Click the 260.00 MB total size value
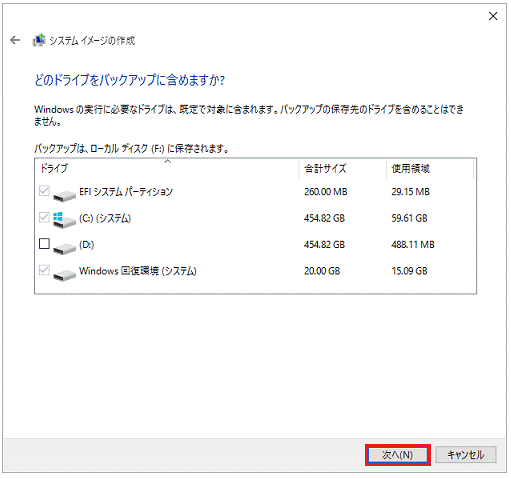 (326, 192)
